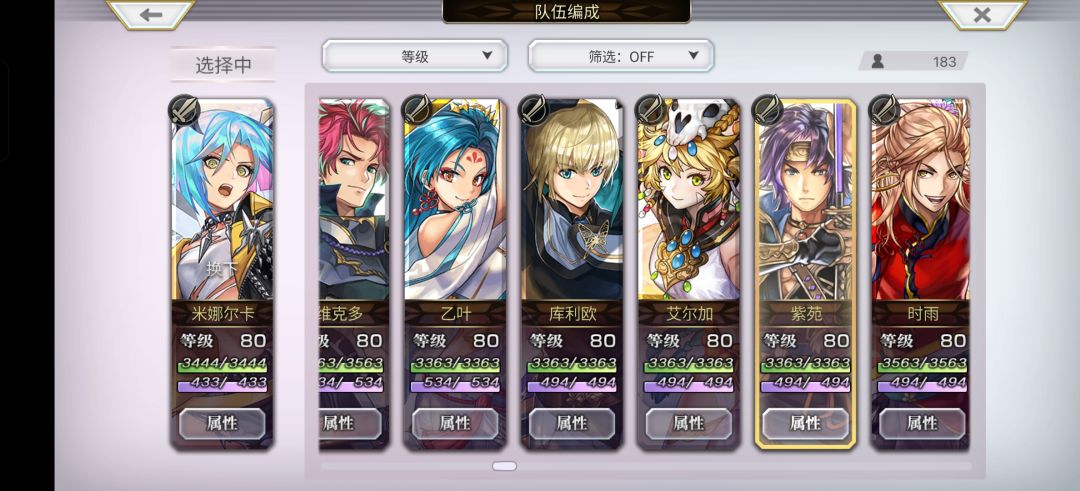Close the team formation screen with X

pos(982,14)
